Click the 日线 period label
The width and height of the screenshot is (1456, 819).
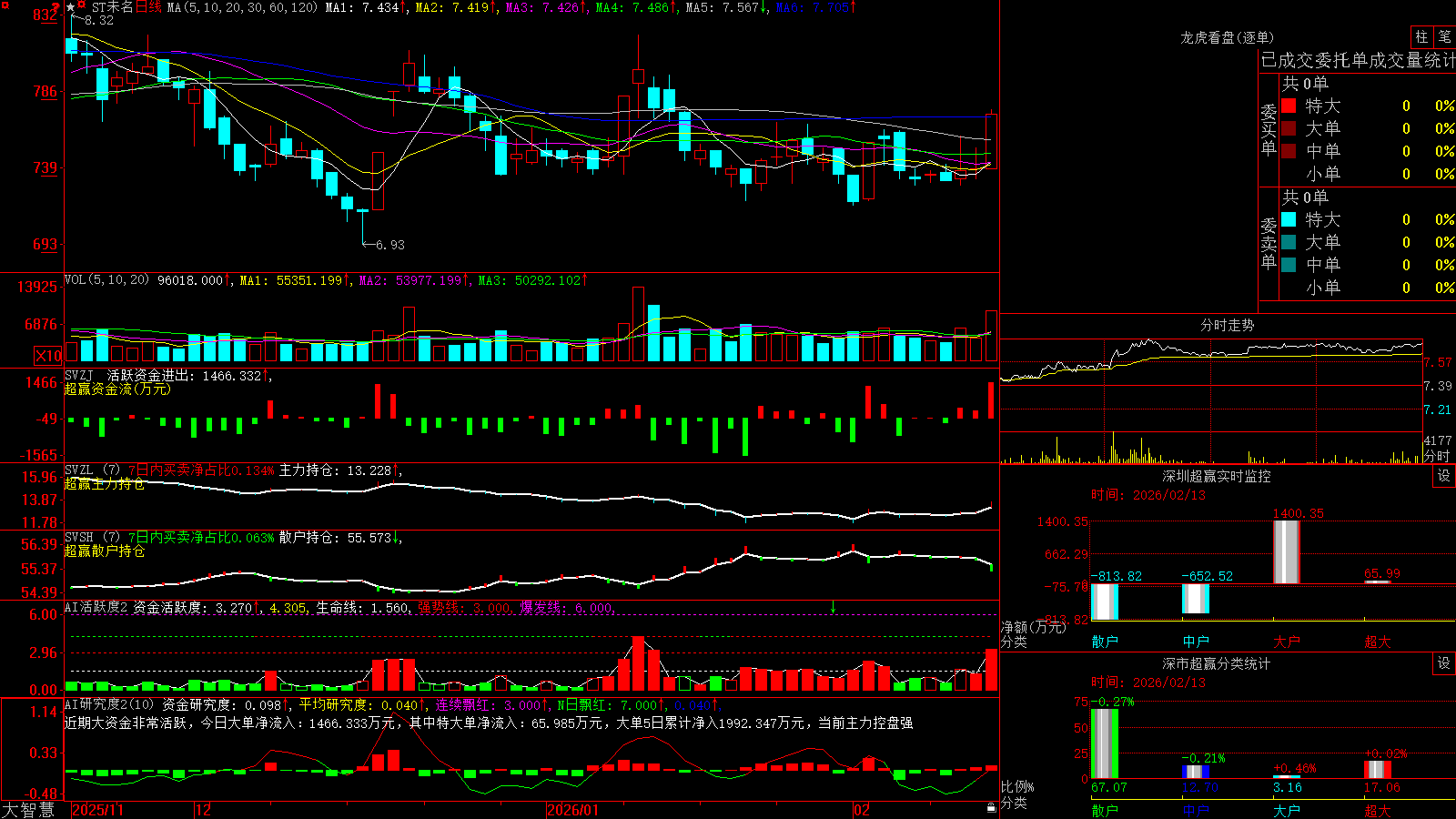point(149,7)
